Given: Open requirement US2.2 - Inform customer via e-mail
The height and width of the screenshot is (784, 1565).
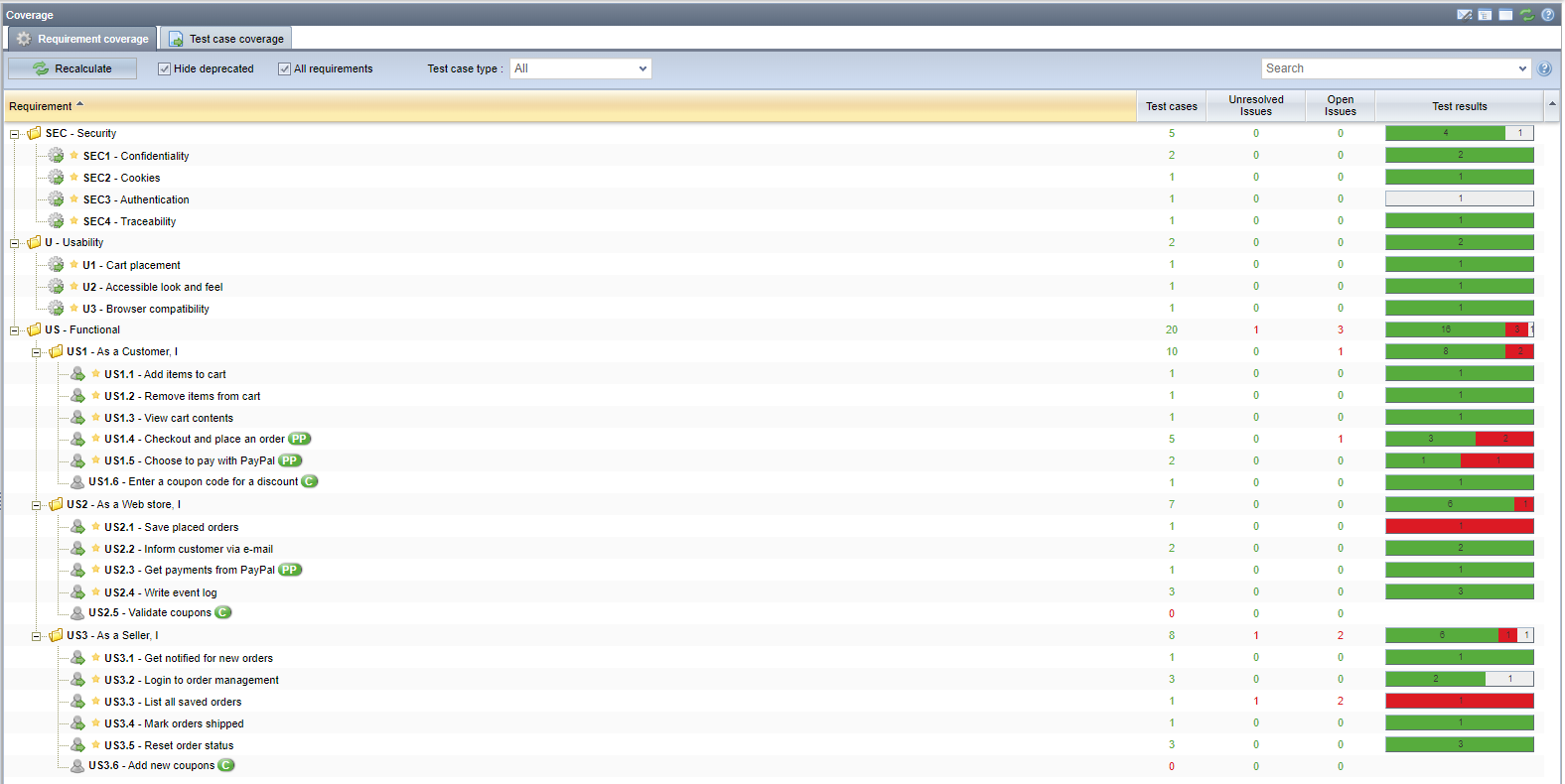Looking at the screenshot, I should point(189,549).
